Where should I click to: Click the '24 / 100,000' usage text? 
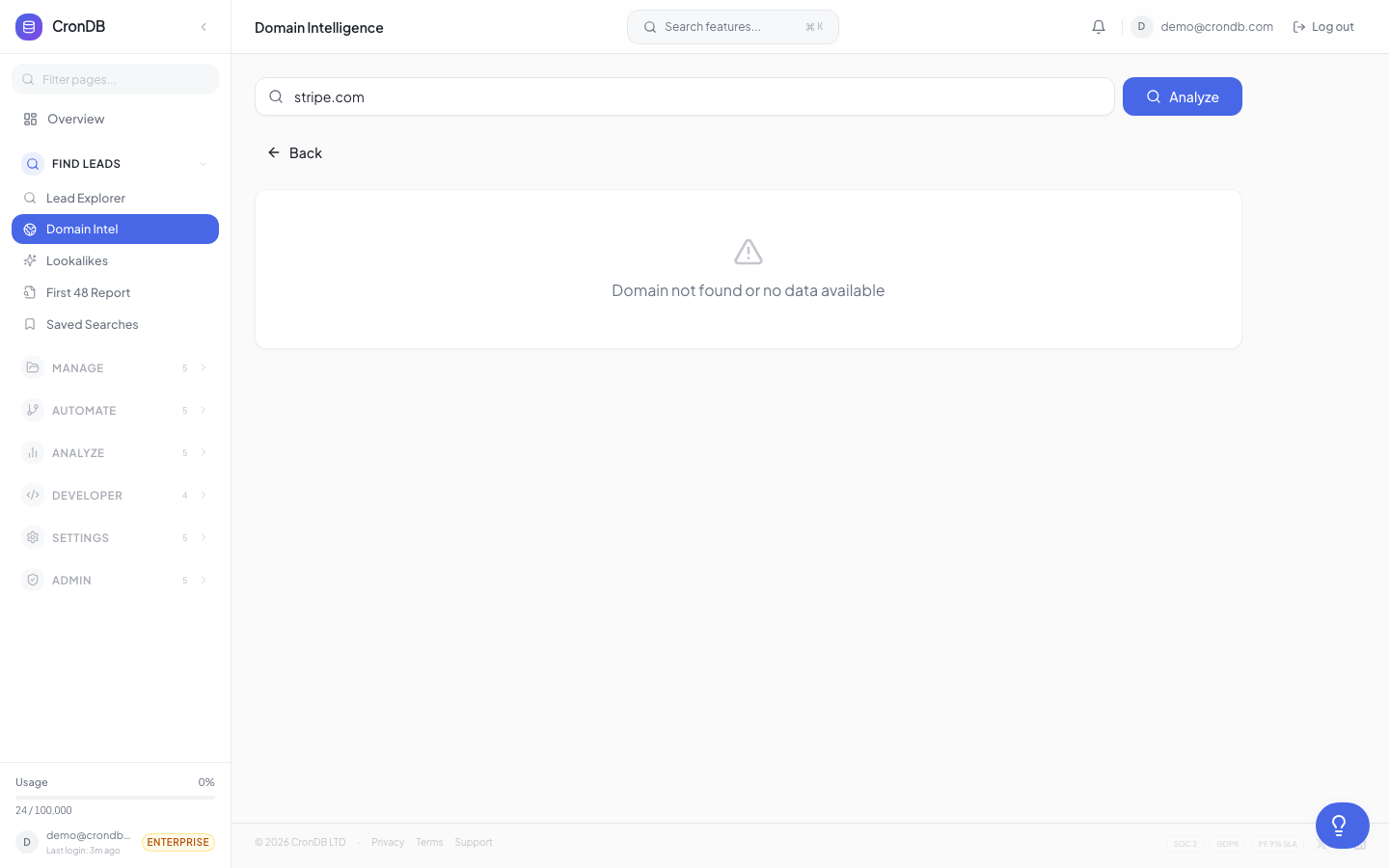coord(43,810)
